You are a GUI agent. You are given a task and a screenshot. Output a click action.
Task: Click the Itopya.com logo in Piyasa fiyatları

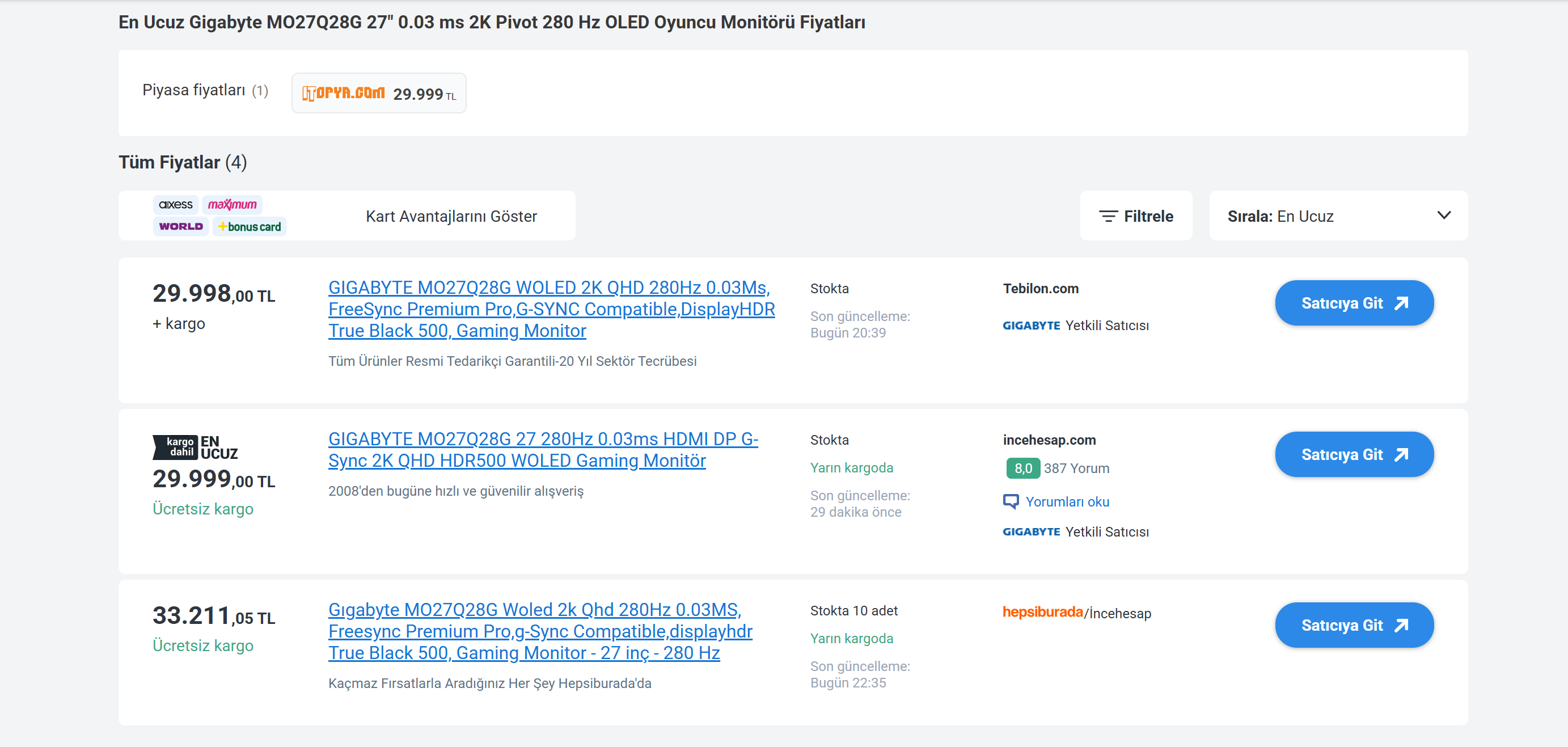[x=343, y=92]
